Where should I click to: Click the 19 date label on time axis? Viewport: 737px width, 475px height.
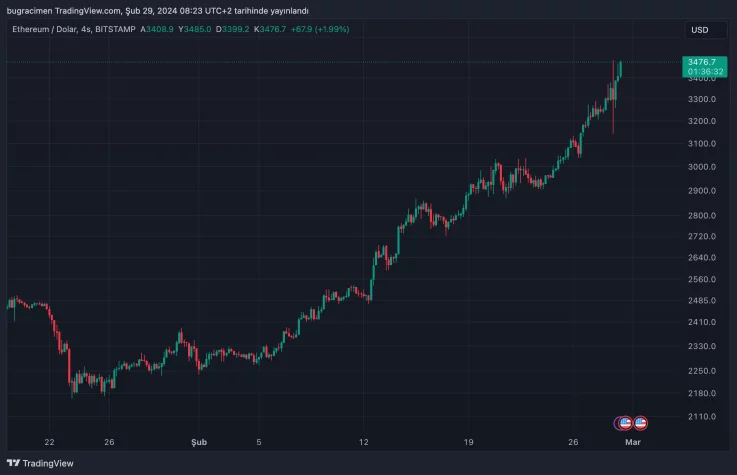(x=468, y=442)
